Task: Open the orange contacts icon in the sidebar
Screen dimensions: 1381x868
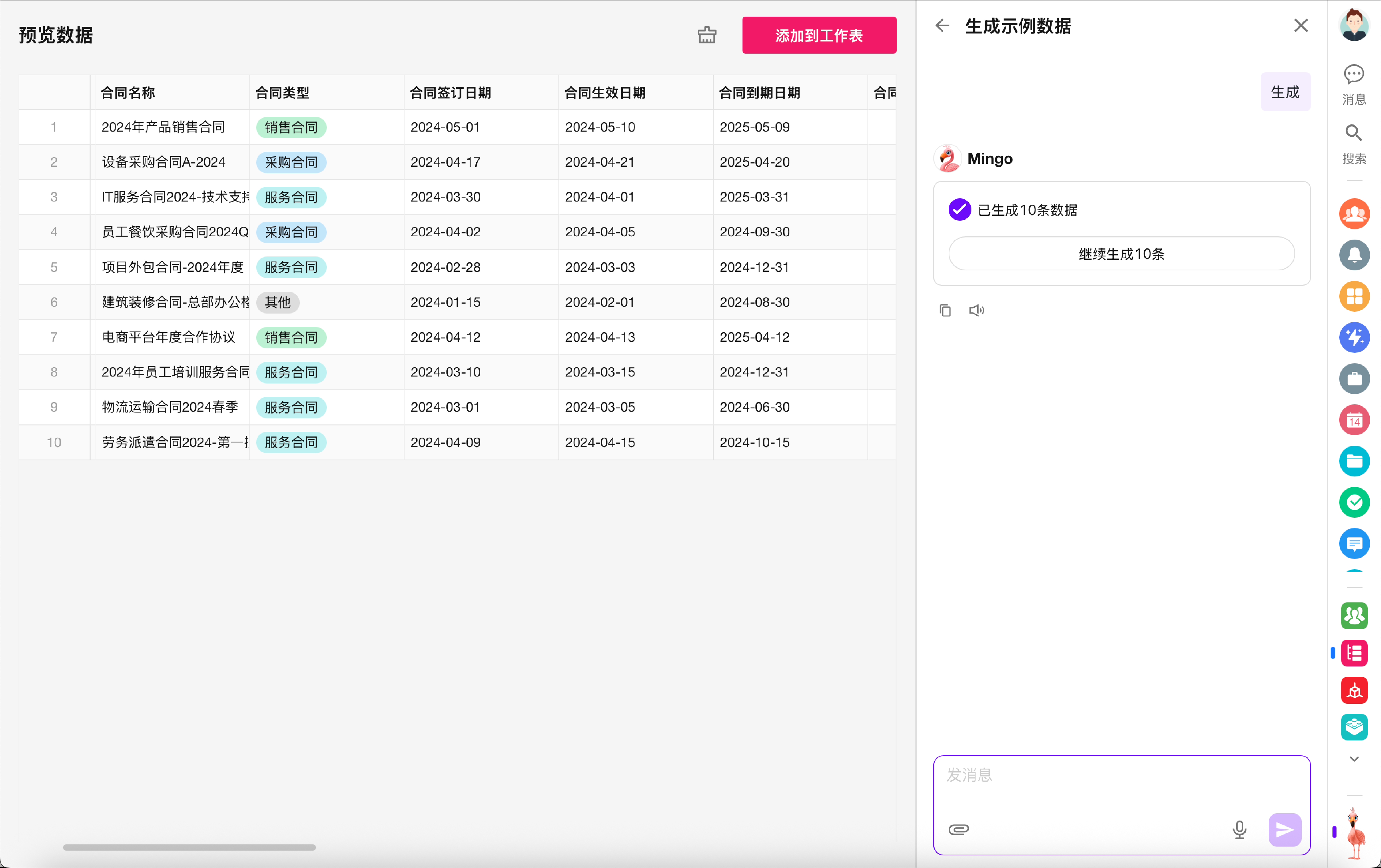Action: pyautogui.click(x=1354, y=214)
